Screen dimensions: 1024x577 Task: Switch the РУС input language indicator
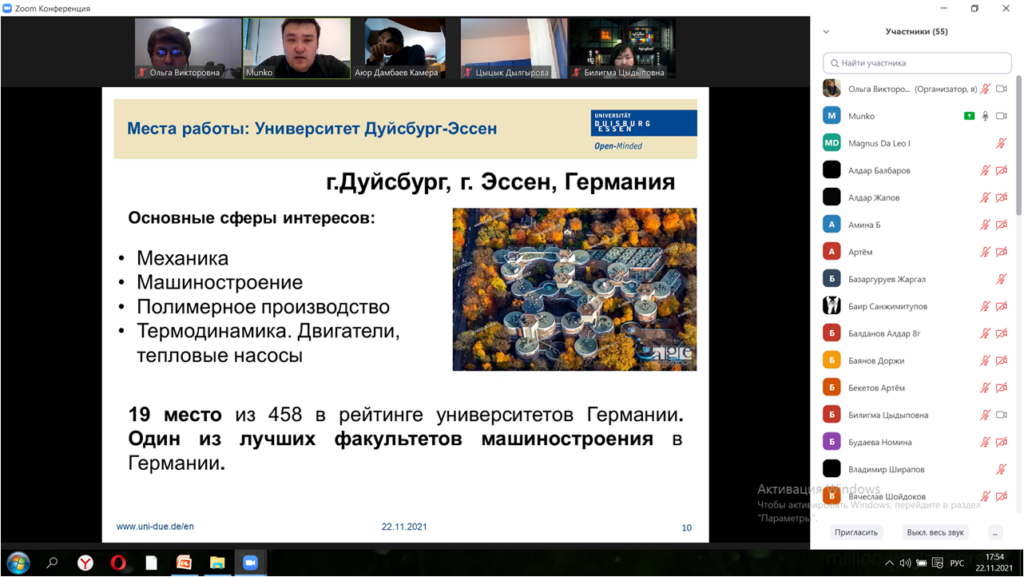pos(957,563)
